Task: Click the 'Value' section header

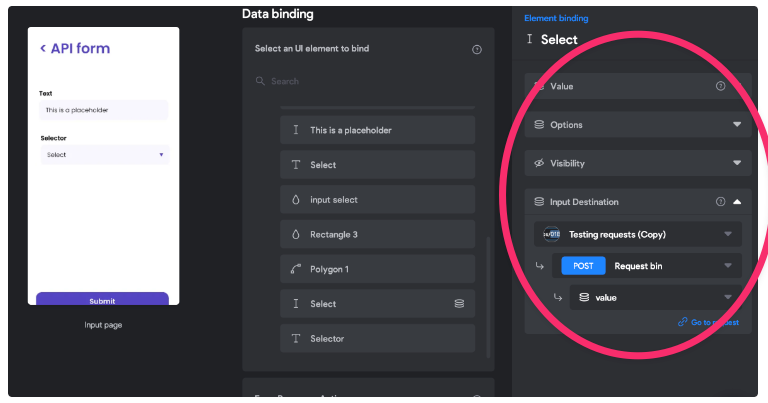Action: (x=638, y=86)
